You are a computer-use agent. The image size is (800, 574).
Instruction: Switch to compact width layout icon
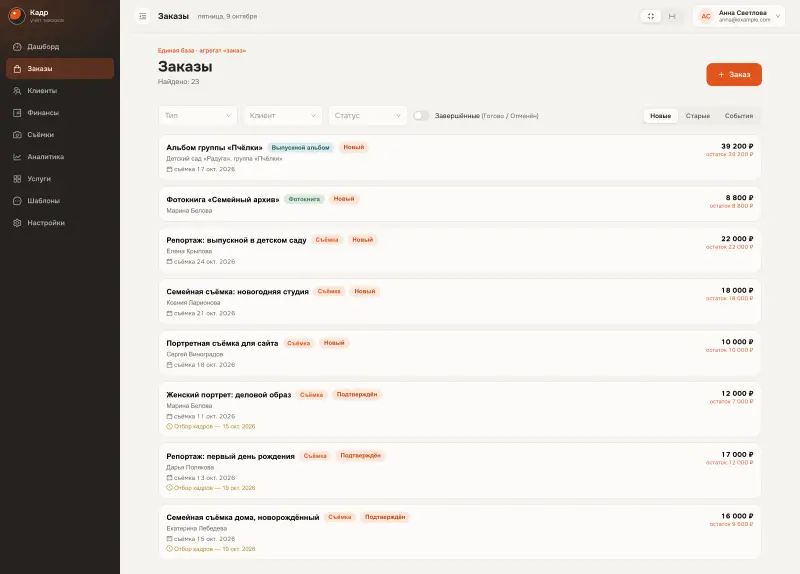(651, 16)
